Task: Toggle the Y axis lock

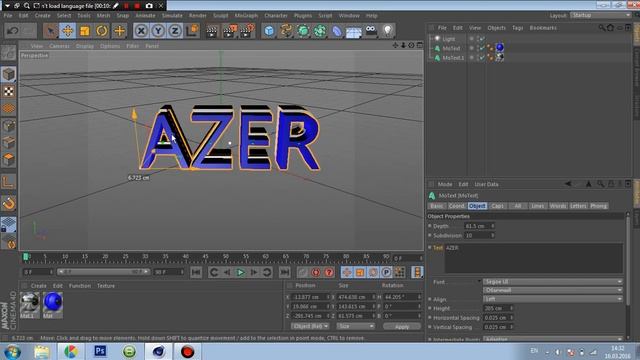Action: coord(158,31)
